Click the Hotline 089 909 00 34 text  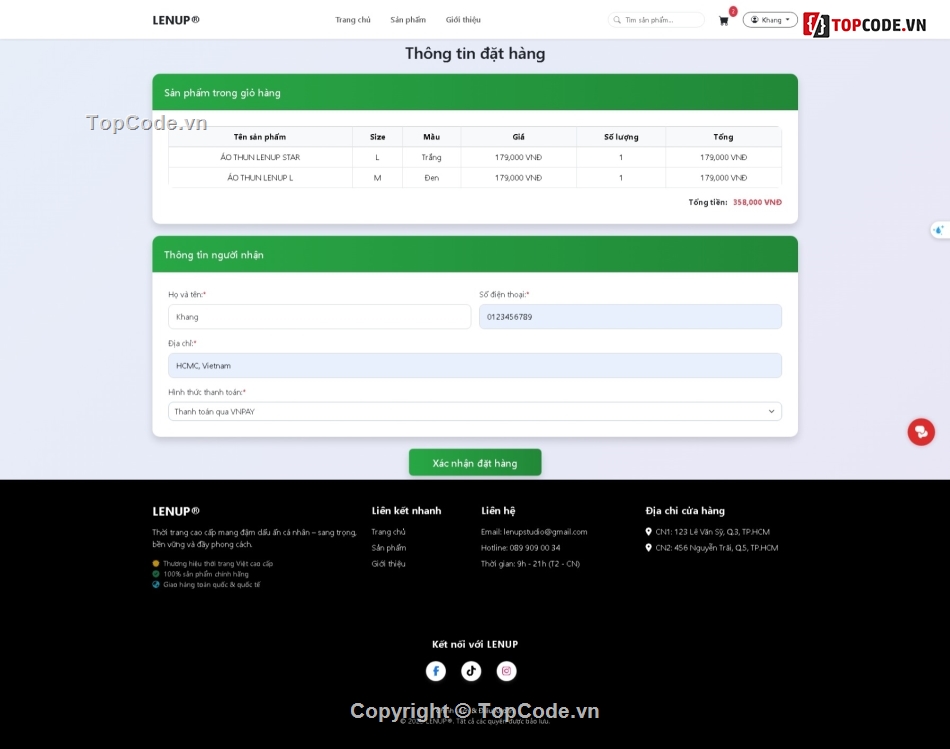[x=520, y=547]
